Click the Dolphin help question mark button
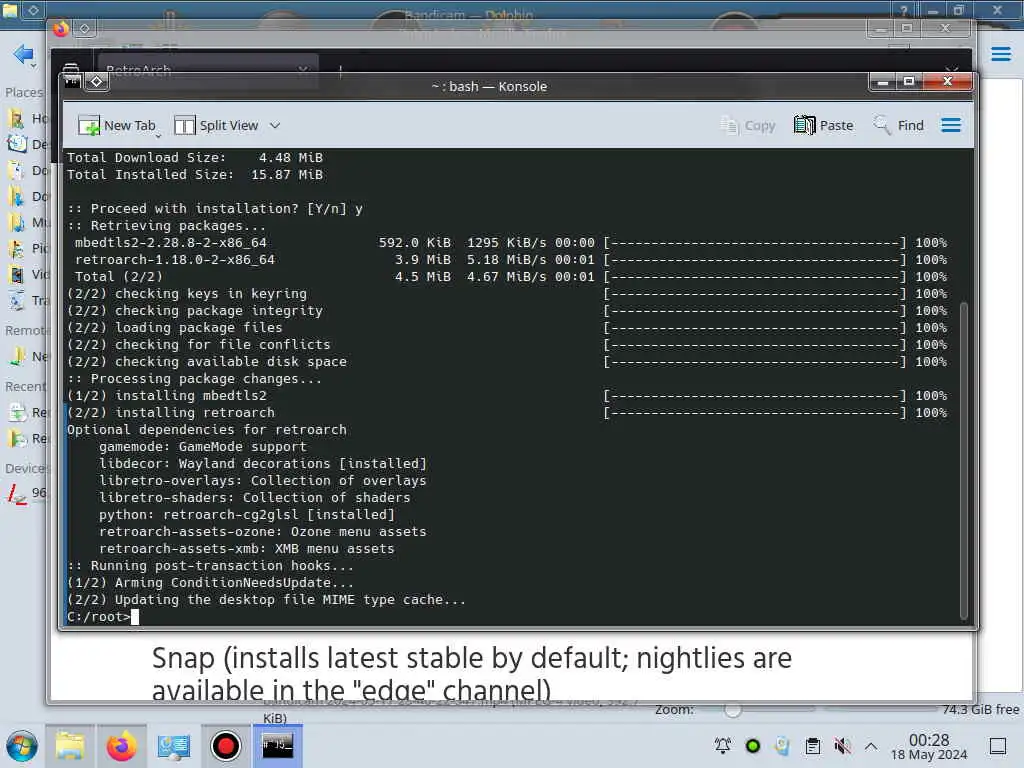This screenshot has width=1024, height=768. [x=904, y=10]
